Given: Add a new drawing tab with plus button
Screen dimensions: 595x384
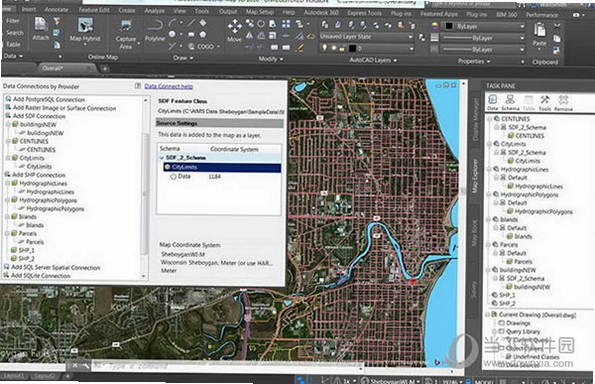Looking at the screenshot, I should click(105, 69).
